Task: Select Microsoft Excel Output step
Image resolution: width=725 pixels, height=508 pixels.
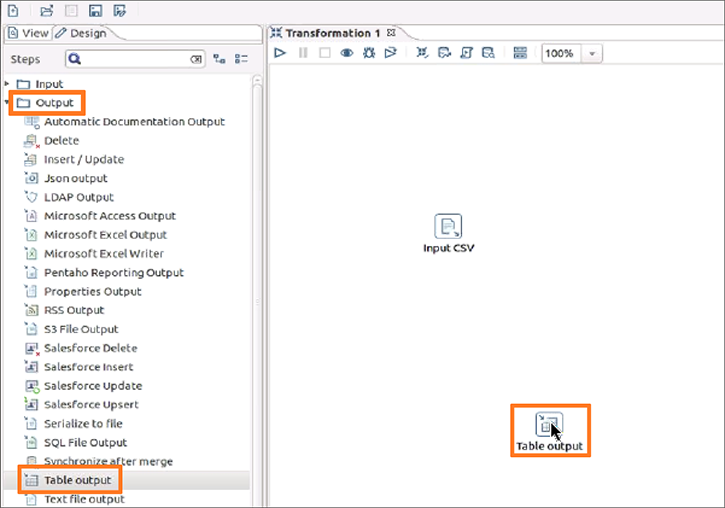Action: [x=95, y=235]
